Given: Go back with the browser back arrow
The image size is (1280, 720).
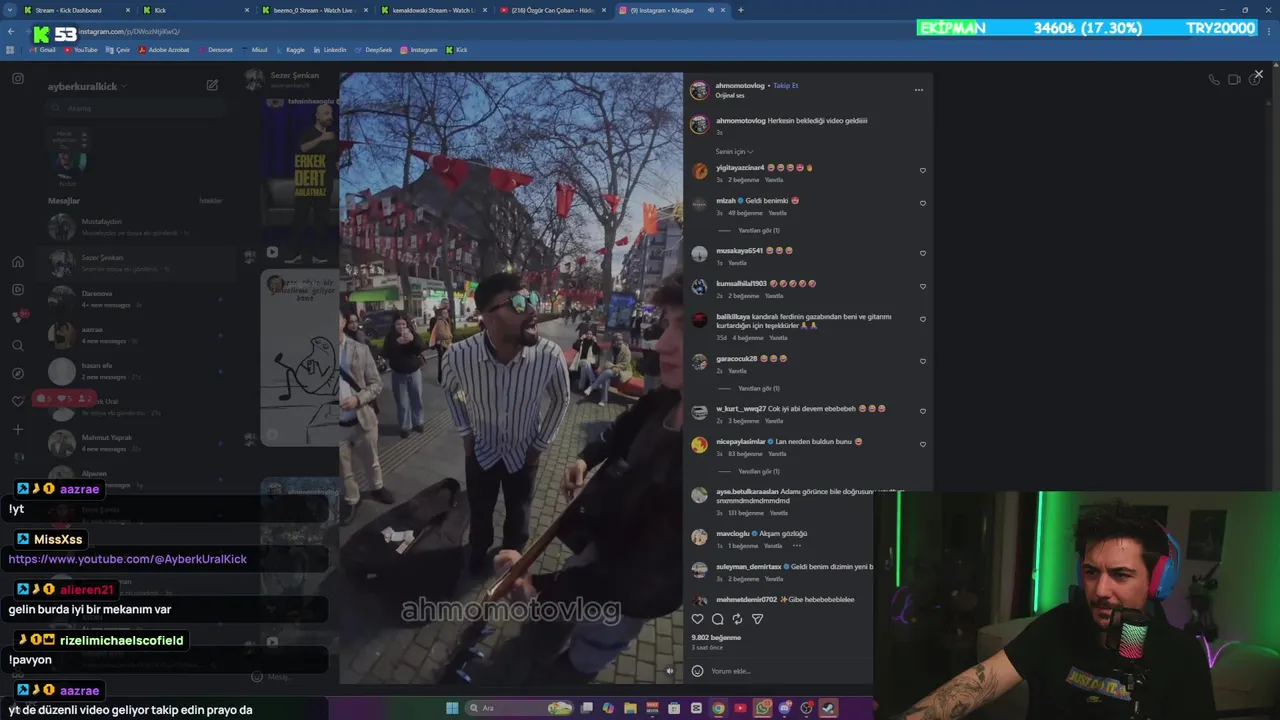Looking at the screenshot, I should point(11,31).
